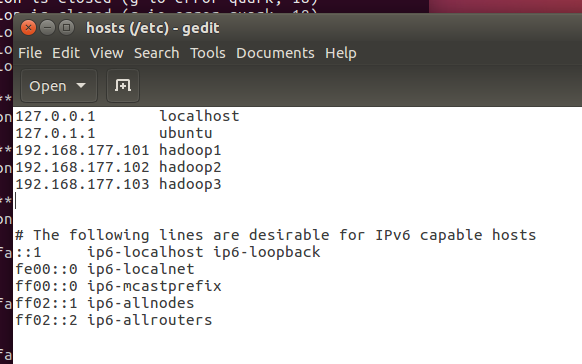Screen dimensions: 582x364
Task: Click the 127.0.1.1 address text
Action: click(55, 133)
